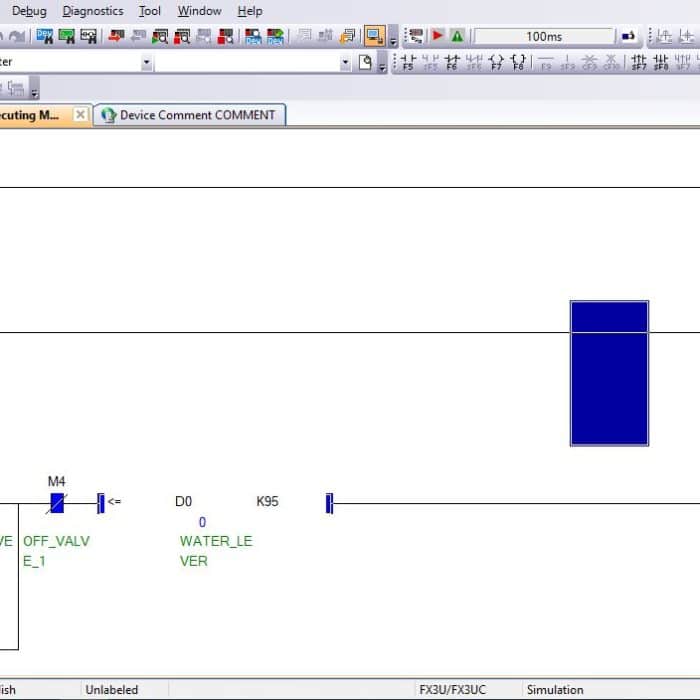Open the Debug menu
Image resolution: width=700 pixels, height=700 pixels.
(x=29, y=11)
